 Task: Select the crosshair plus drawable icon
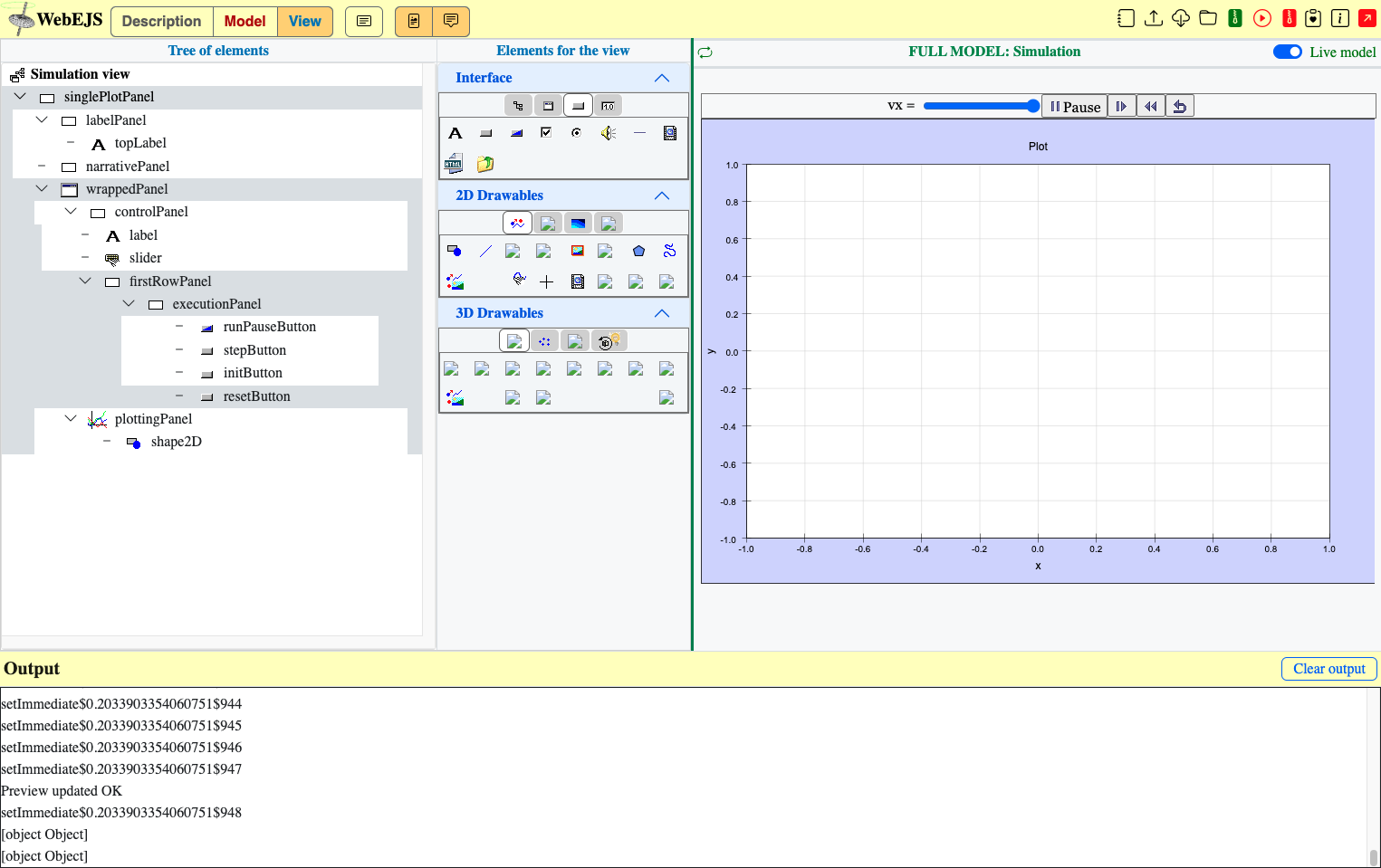coord(547,282)
